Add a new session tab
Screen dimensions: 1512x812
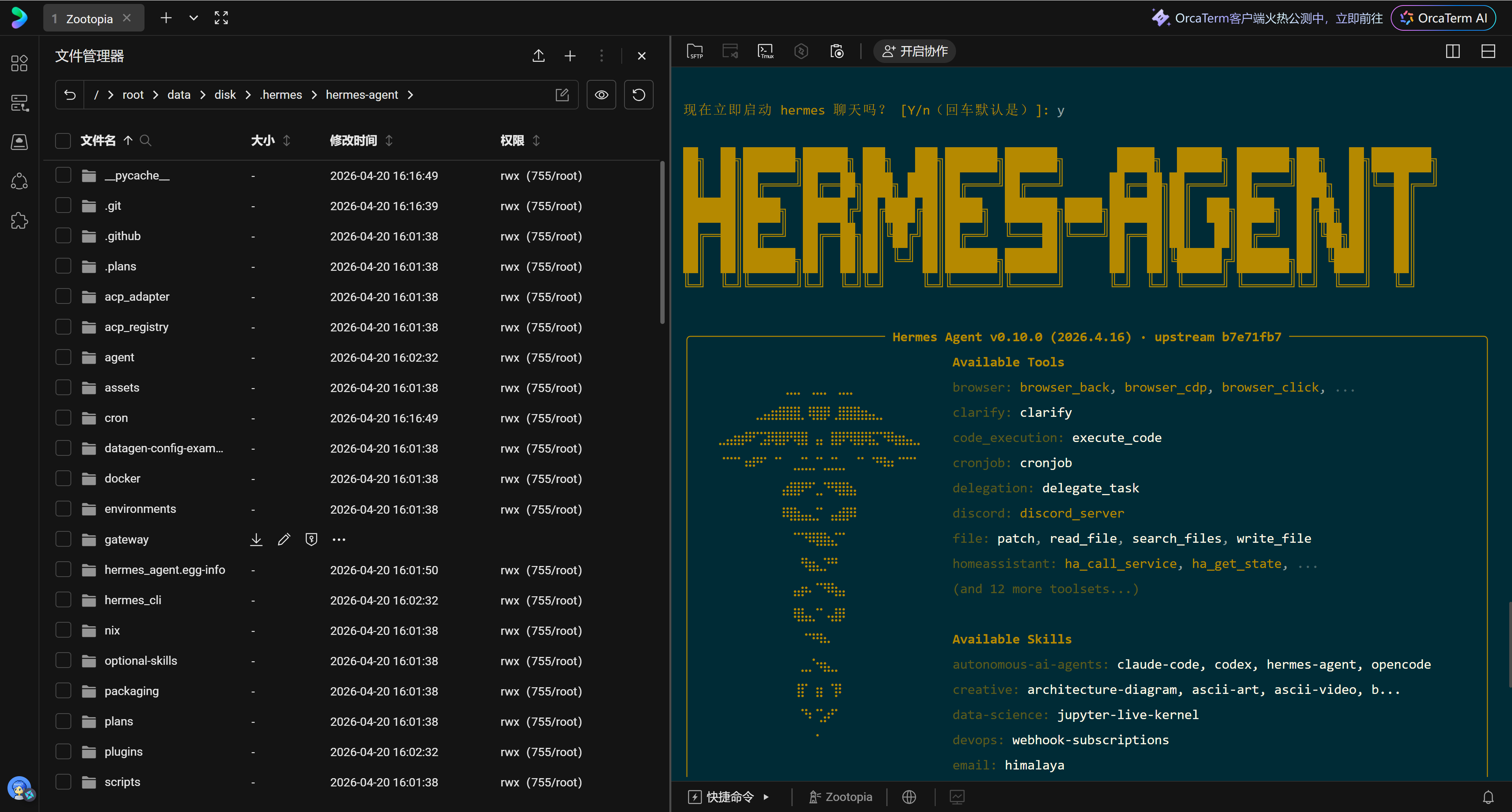(x=166, y=18)
